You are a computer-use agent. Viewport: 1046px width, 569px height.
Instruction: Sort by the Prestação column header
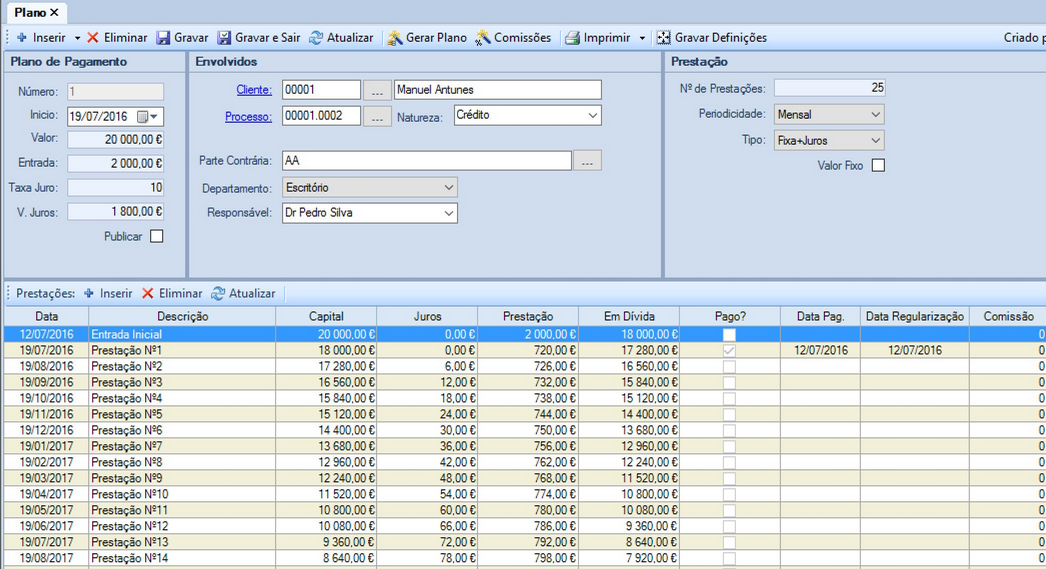click(528, 316)
